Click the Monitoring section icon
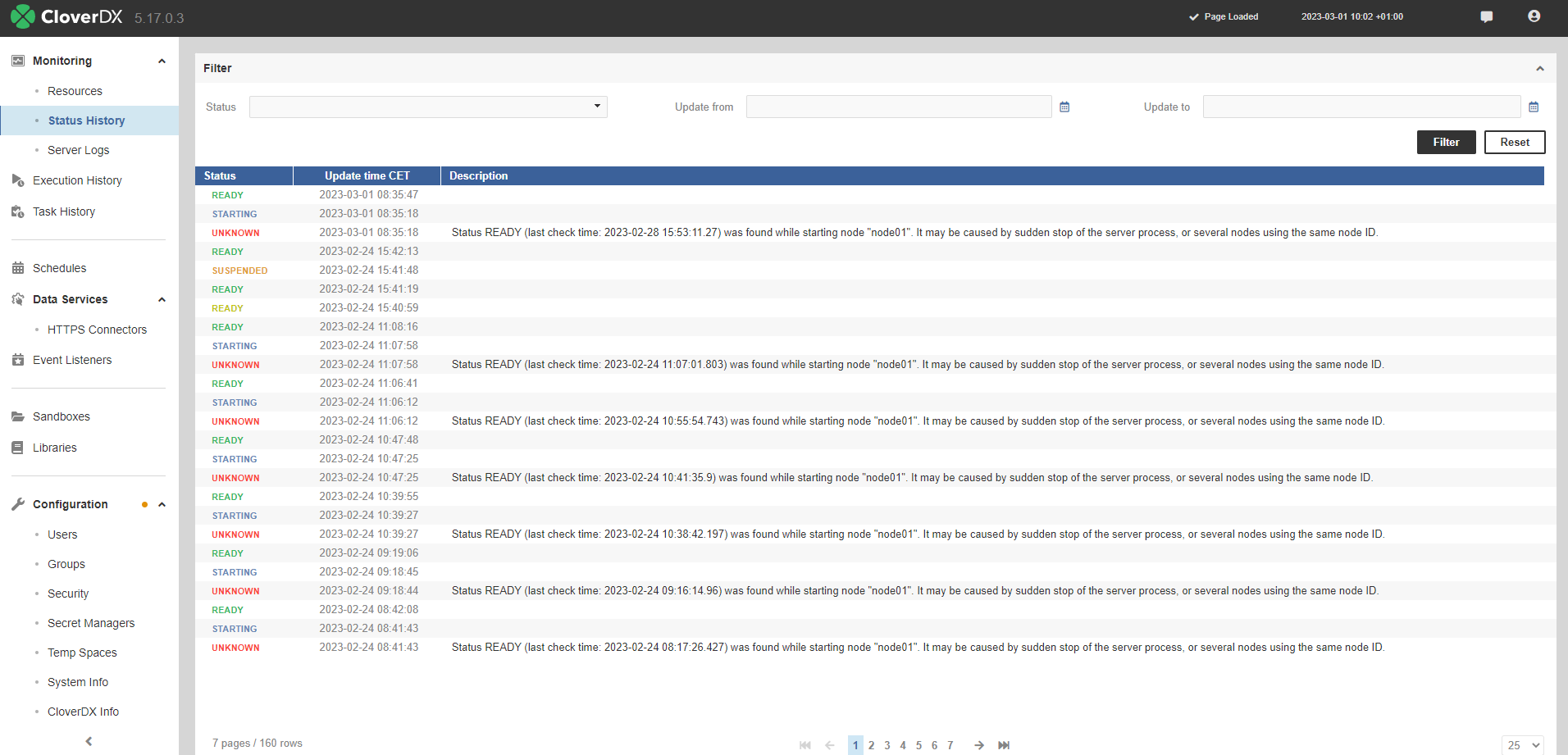Screen dimensions: 1568x755 pos(18,61)
